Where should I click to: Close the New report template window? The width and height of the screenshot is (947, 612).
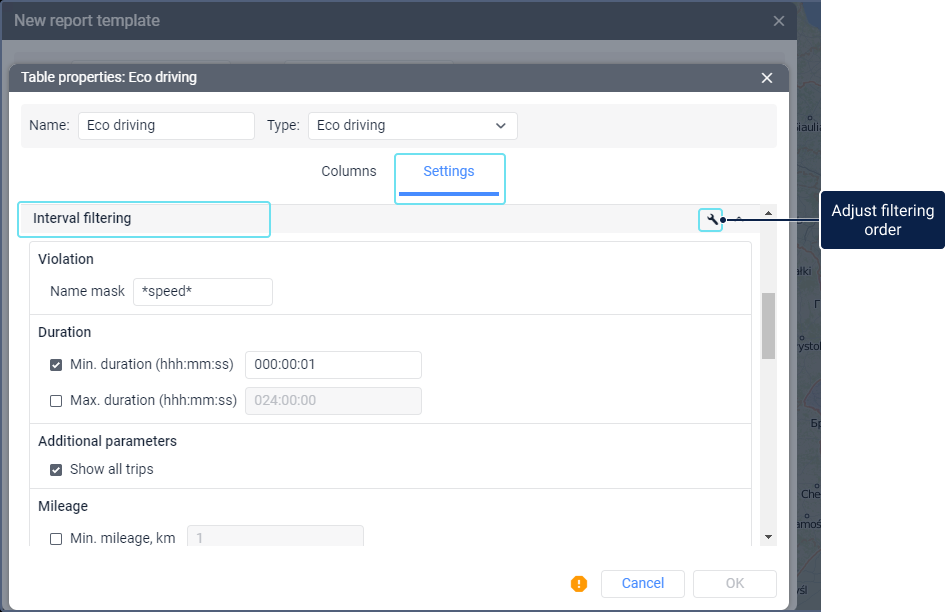(x=778, y=21)
